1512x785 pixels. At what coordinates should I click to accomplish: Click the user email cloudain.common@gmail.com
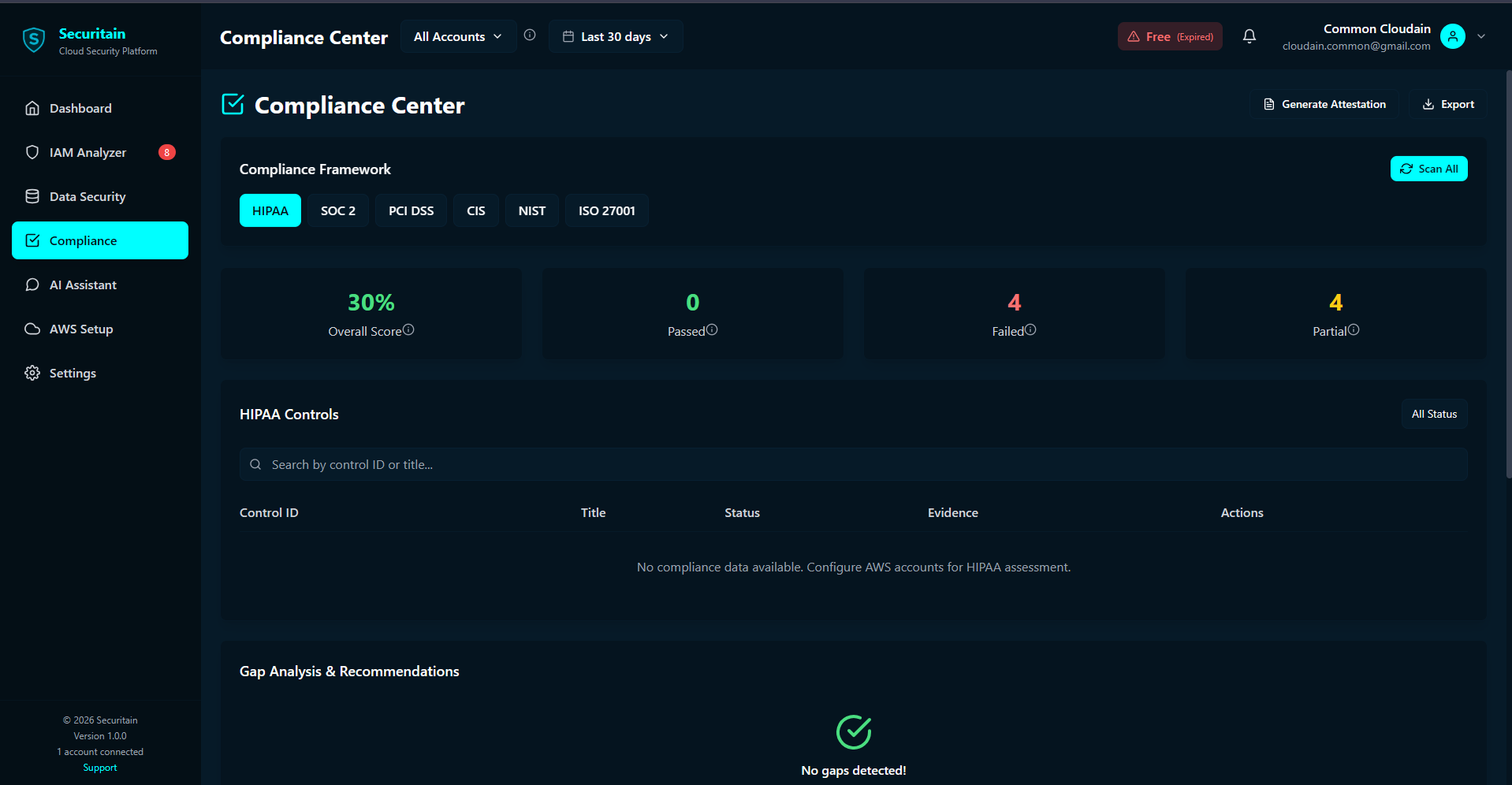click(x=1356, y=46)
